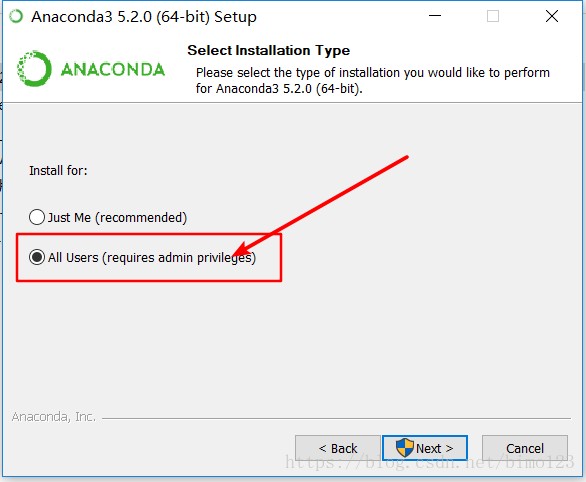Click the ANACONDA green wordmark
Image resolution: width=586 pixels, height=482 pixels.
(112, 69)
